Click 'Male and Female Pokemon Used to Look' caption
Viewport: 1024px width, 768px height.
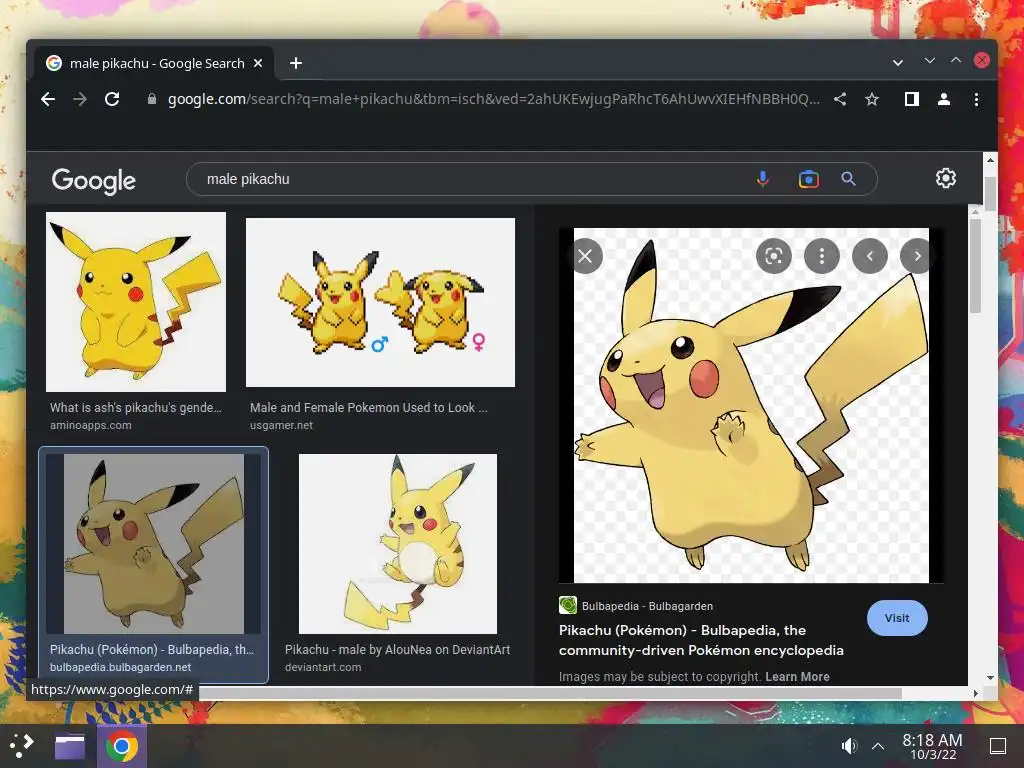click(368, 408)
